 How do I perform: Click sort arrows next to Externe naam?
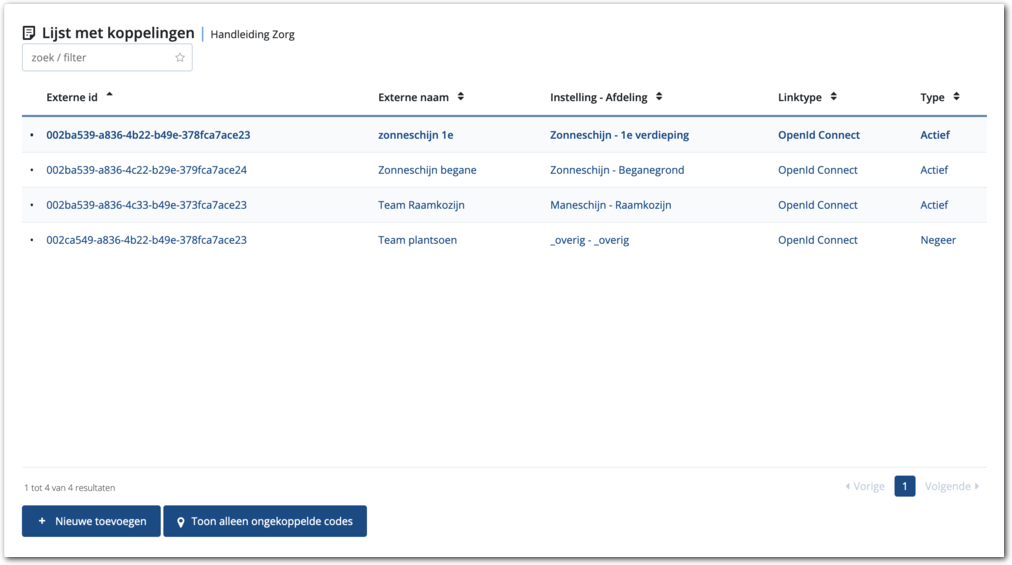tap(461, 97)
